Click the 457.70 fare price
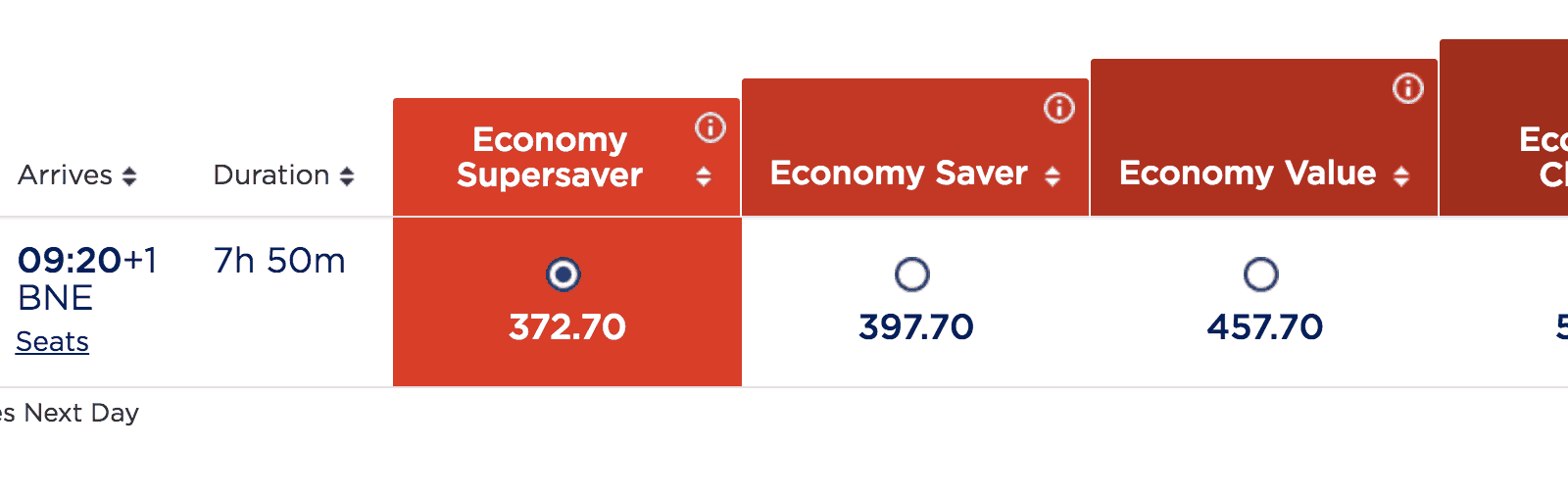Viewport: 1568px width, 498px height. coord(1265,326)
